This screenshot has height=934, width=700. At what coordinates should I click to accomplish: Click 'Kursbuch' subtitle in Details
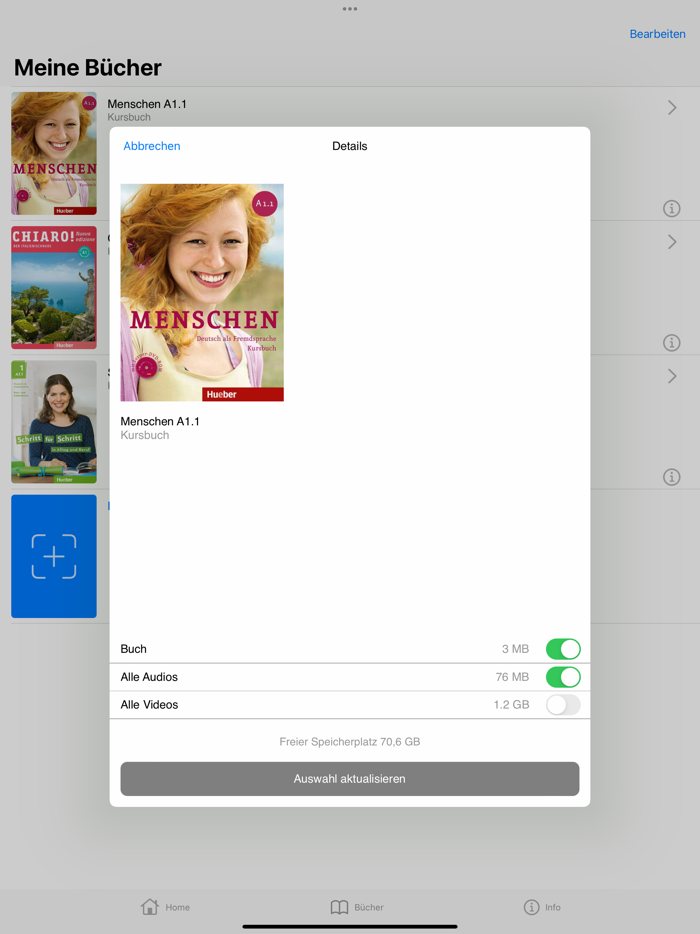pyautogui.click(x=145, y=435)
